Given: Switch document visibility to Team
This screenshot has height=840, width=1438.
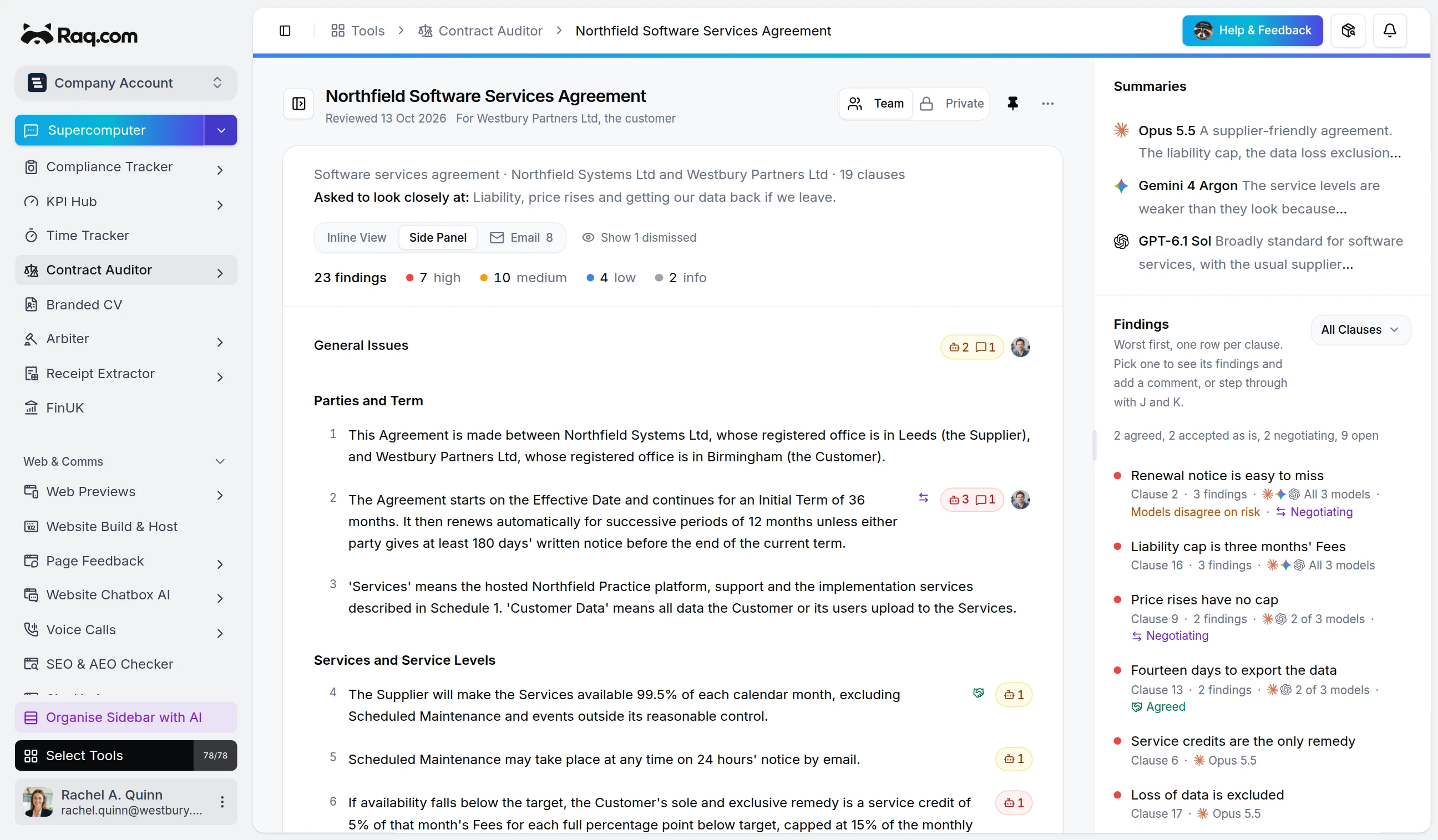Looking at the screenshot, I should coord(876,103).
